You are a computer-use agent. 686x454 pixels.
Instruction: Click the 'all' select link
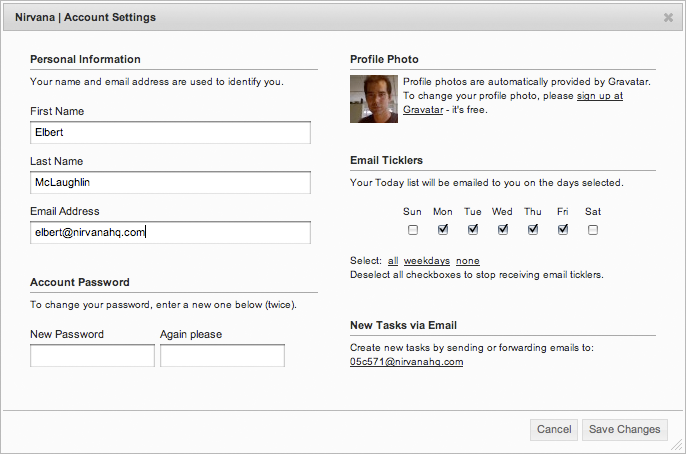pos(393,261)
